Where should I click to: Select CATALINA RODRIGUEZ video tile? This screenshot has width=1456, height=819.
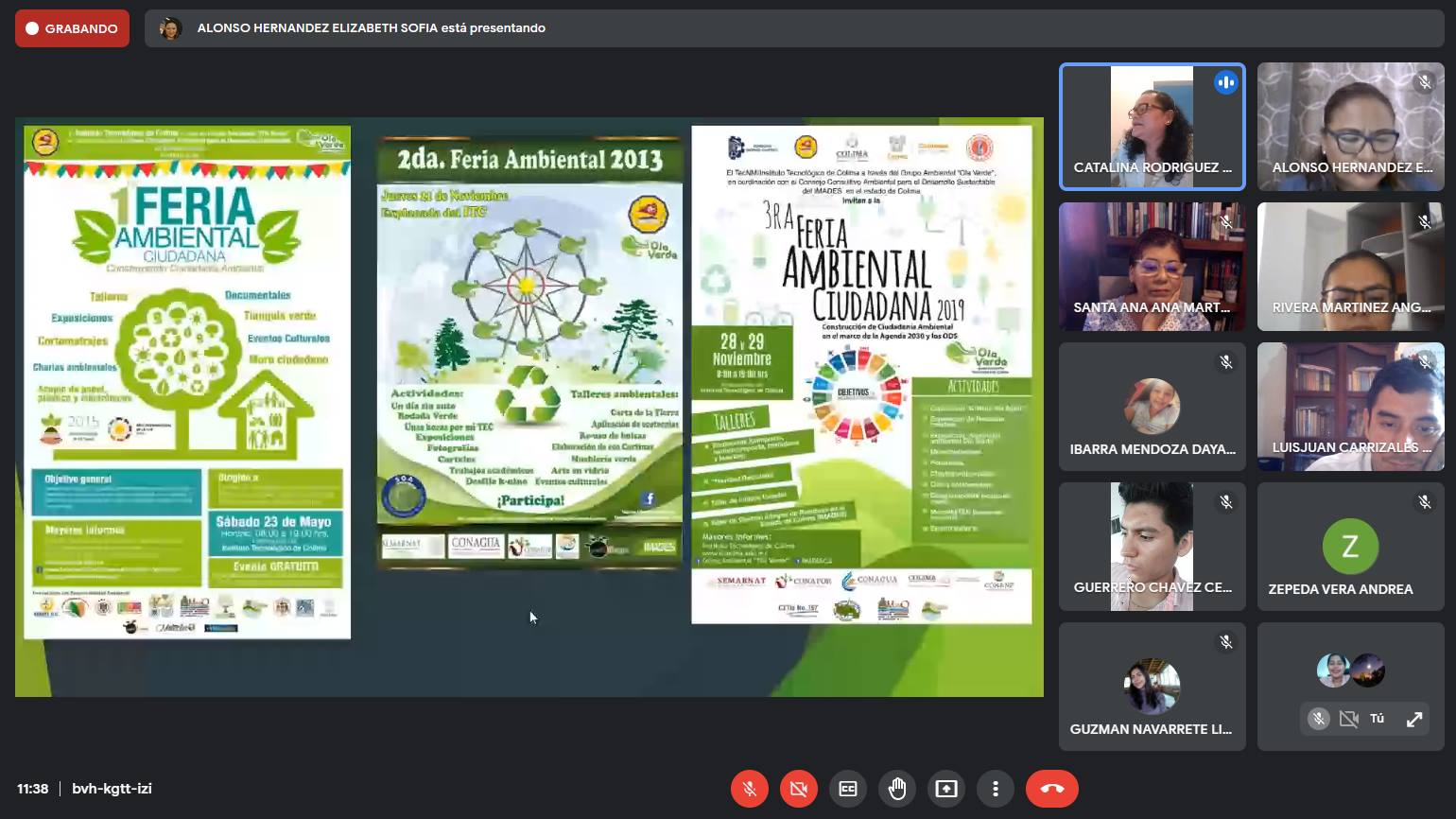pos(1152,127)
